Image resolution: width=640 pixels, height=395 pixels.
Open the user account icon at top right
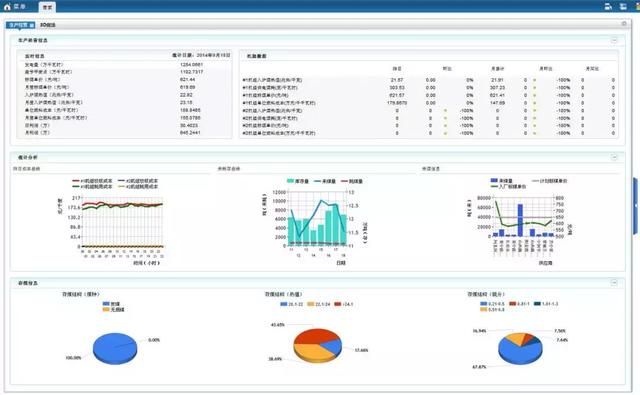(x=608, y=7)
